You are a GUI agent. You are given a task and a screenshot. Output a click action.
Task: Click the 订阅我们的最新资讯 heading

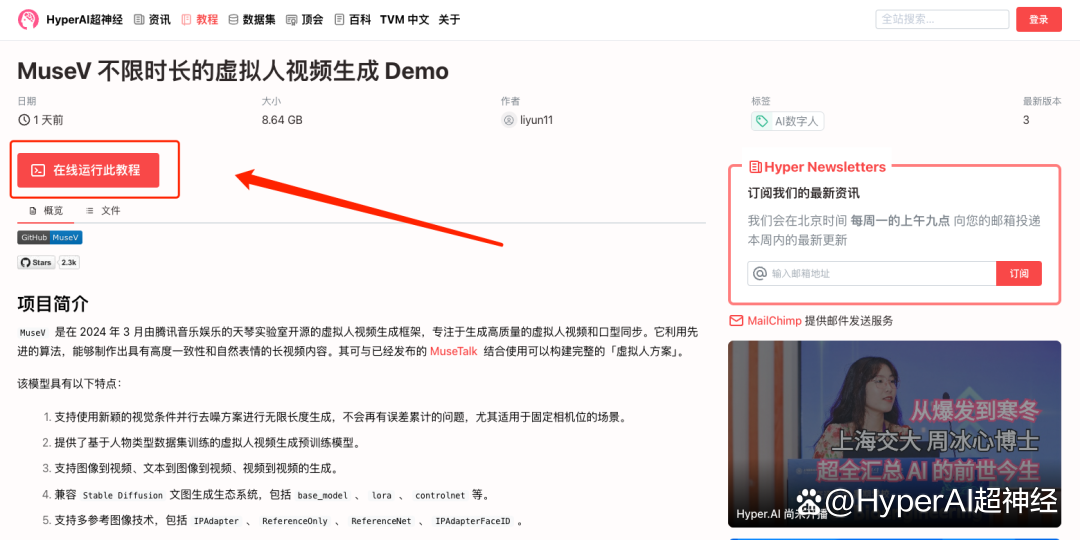(x=804, y=193)
